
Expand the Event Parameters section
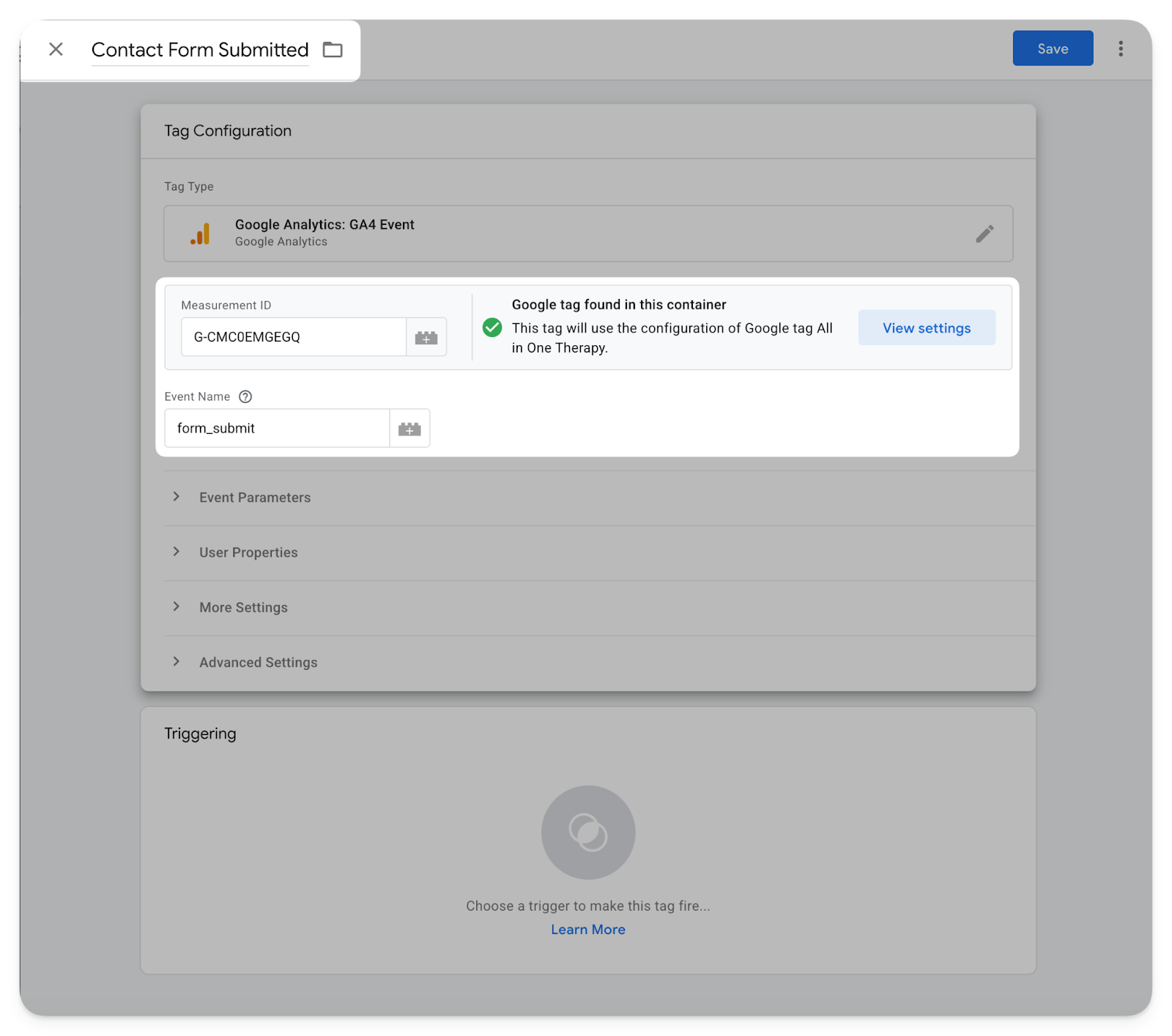coord(254,497)
